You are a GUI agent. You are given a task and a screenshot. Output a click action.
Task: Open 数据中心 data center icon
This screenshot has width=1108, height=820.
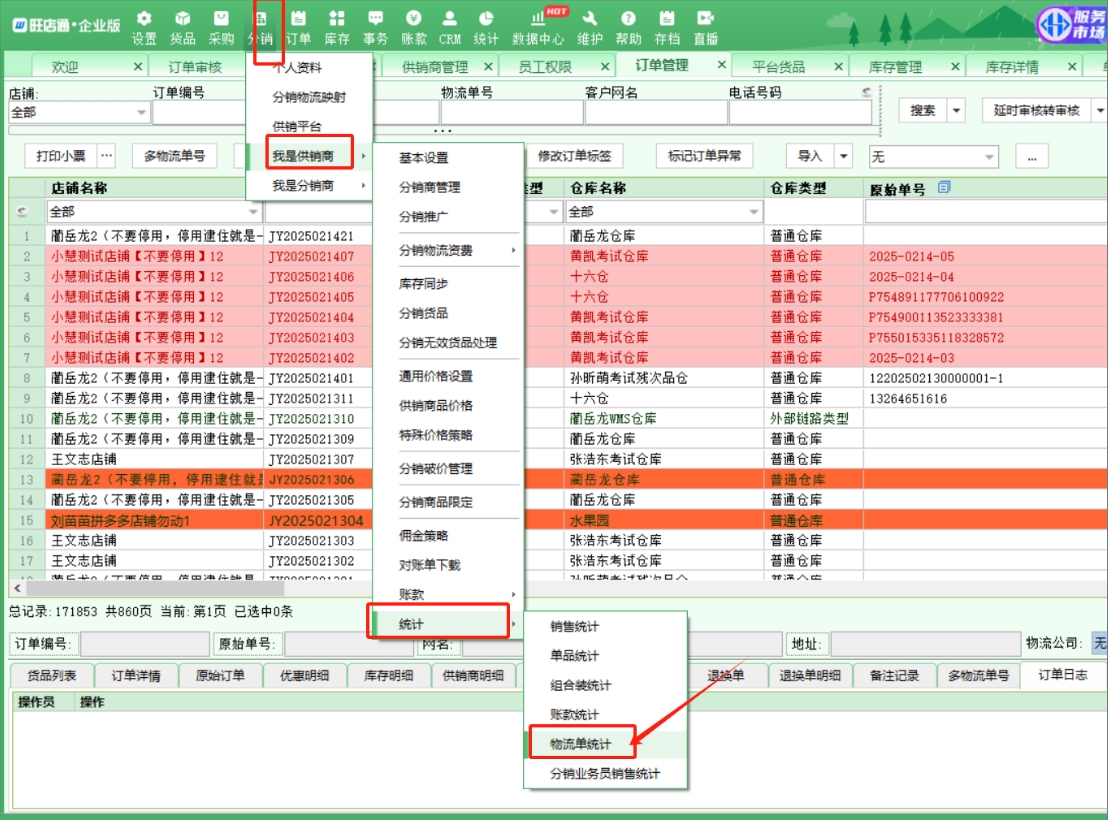(x=537, y=27)
